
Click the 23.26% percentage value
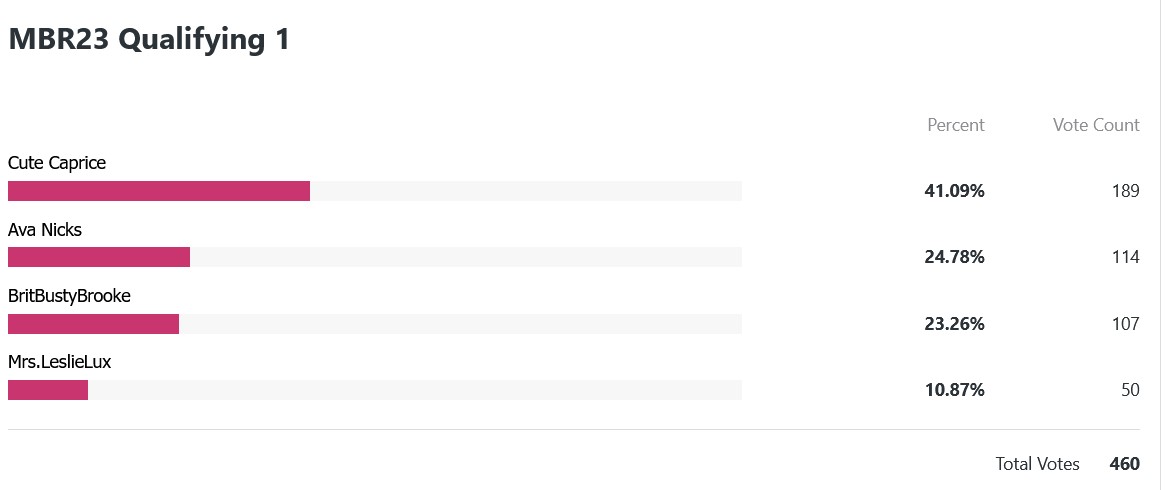pyautogui.click(x=954, y=324)
